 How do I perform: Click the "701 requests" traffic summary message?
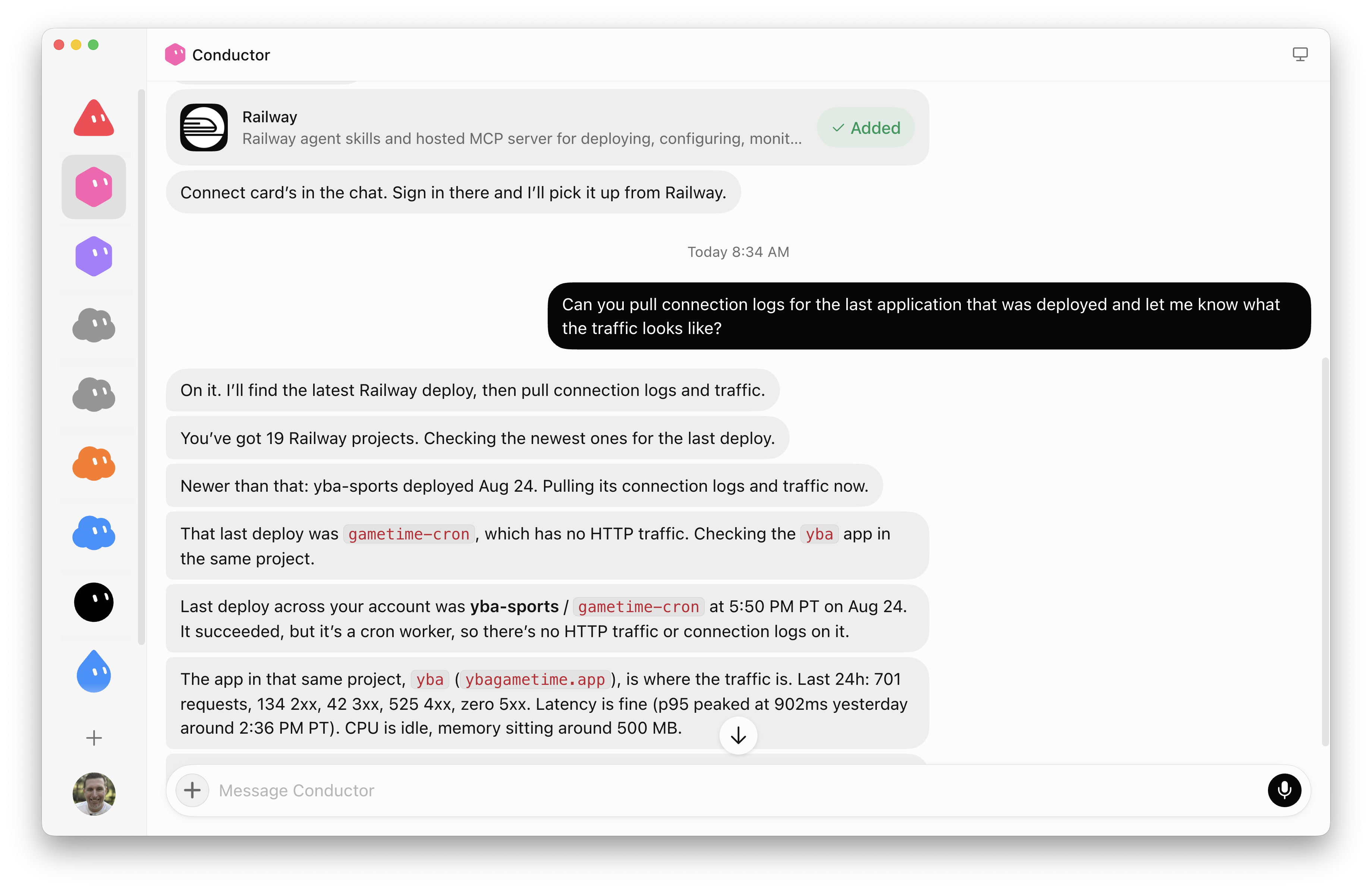[547, 703]
